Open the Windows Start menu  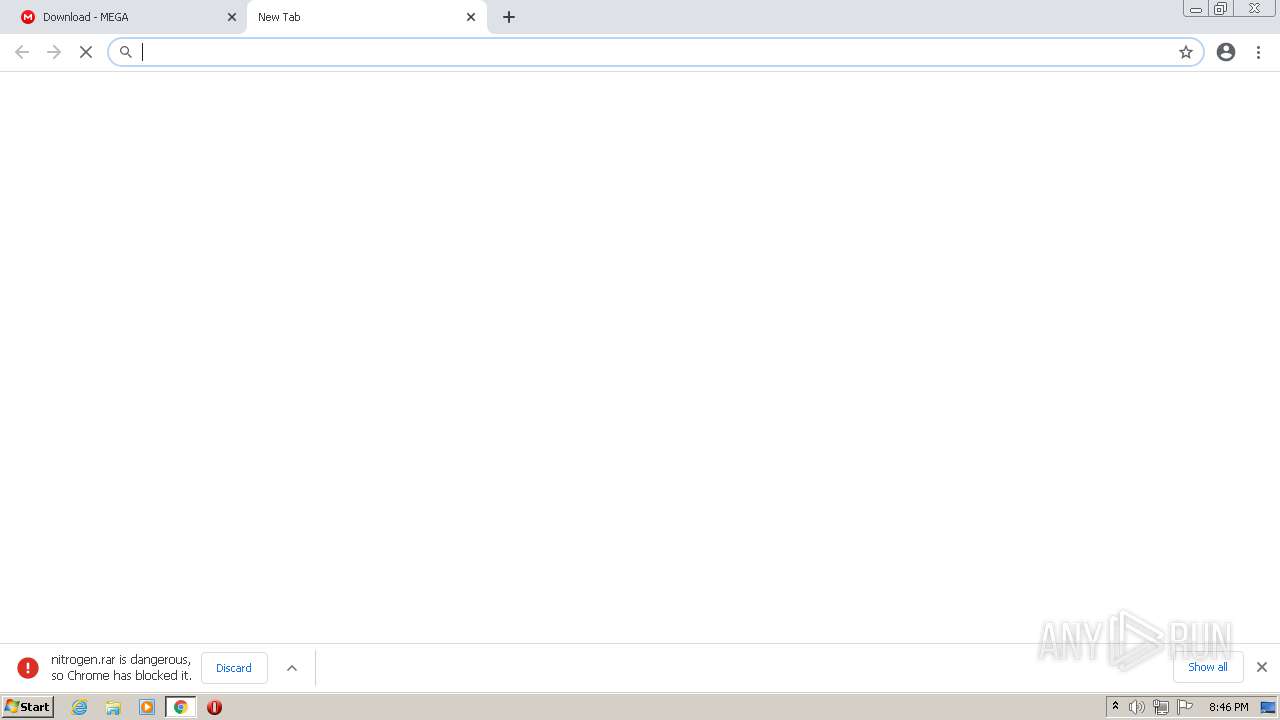click(x=27, y=707)
